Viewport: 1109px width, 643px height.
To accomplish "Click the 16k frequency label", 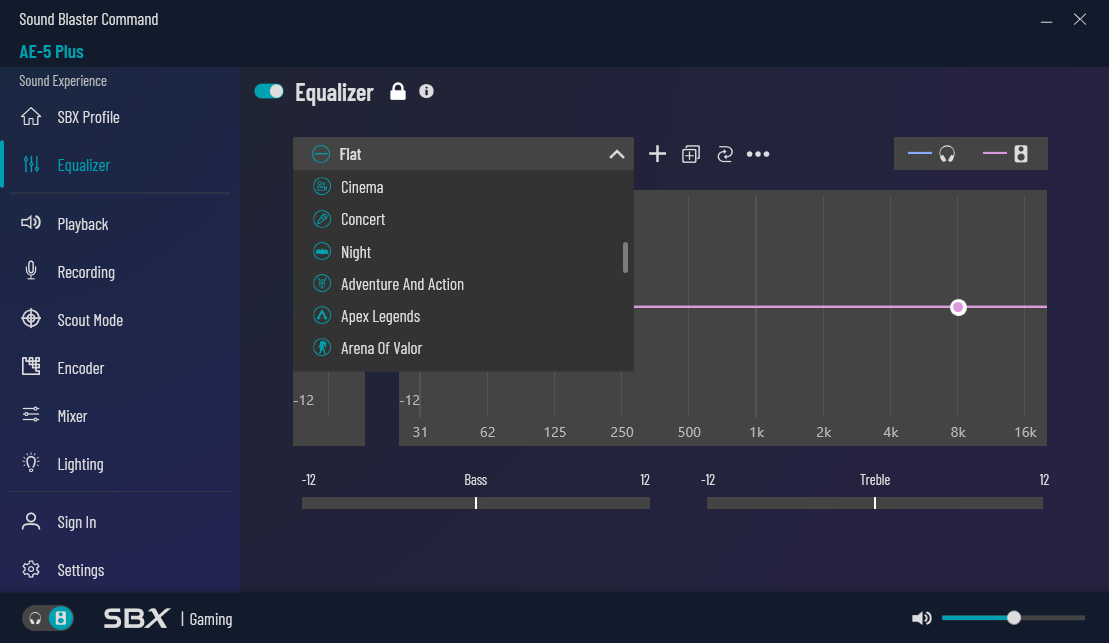I will [1025, 432].
